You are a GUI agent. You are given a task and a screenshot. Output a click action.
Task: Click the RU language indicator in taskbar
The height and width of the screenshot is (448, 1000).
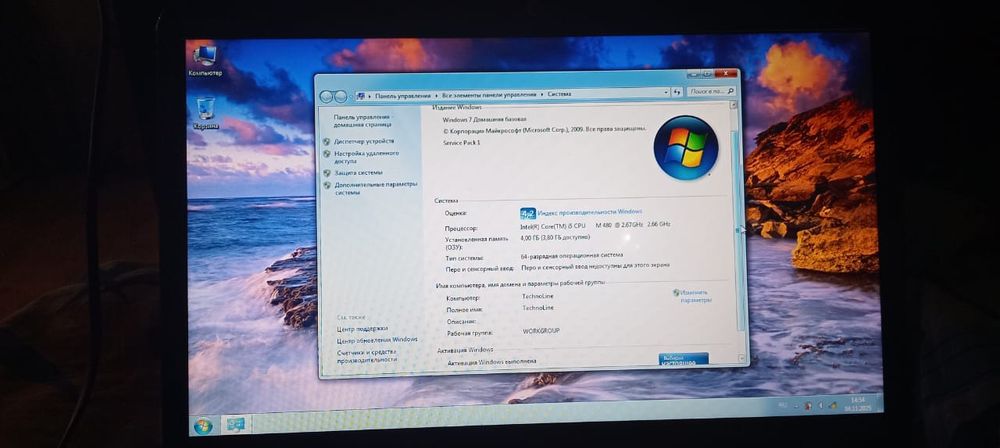pos(784,407)
